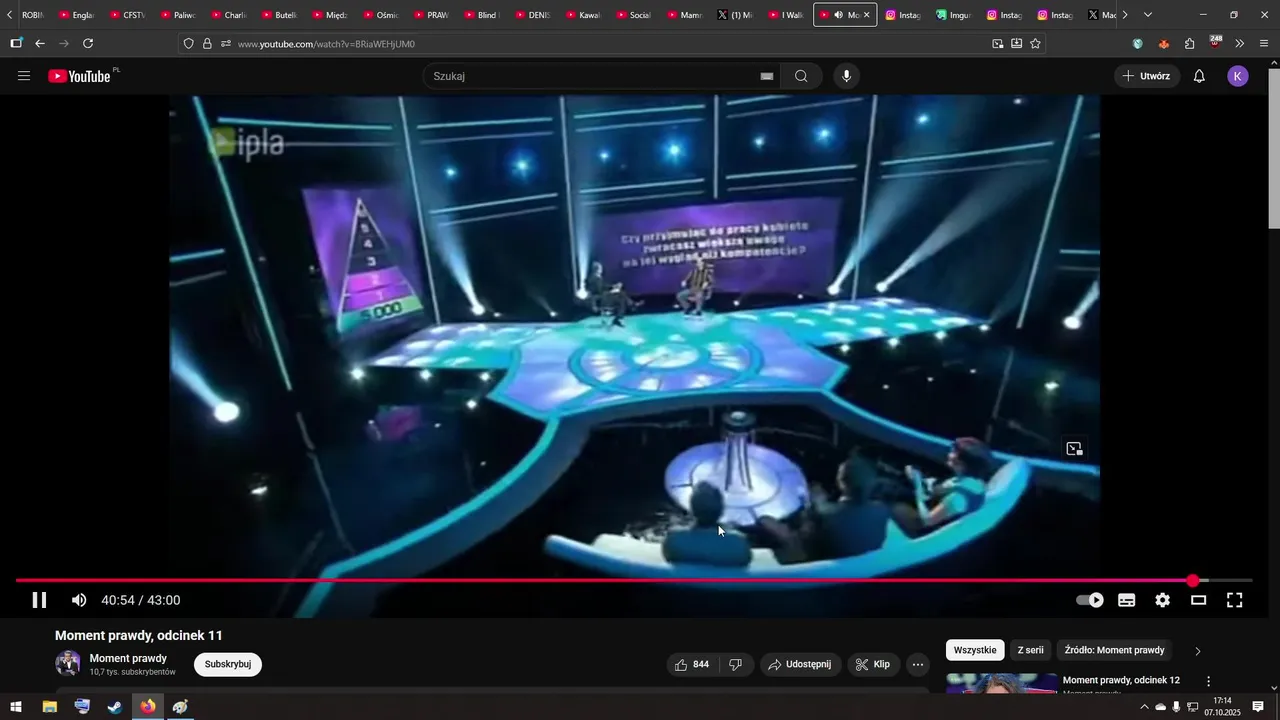Open the site permissions lock icon
The width and height of the screenshot is (1280, 720).
(x=207, y=44)
